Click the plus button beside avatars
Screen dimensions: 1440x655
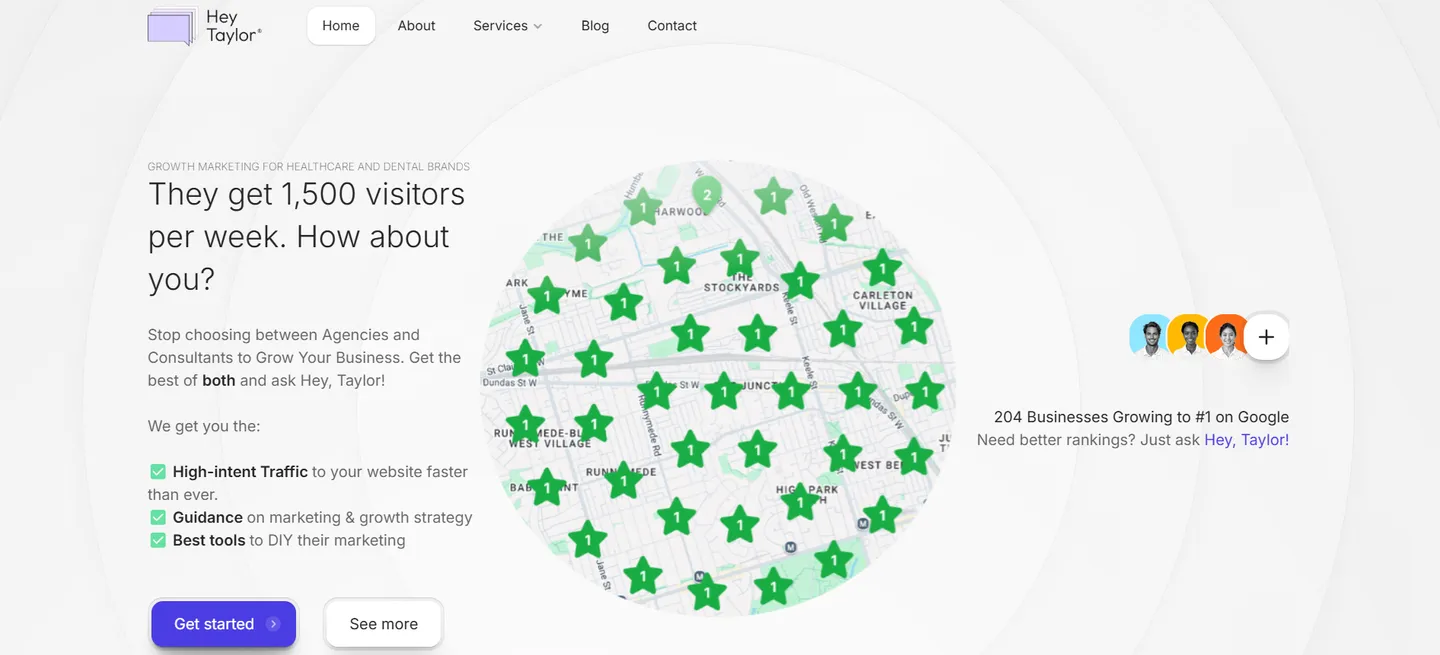pyautogui.click(x=1266, y=337)
